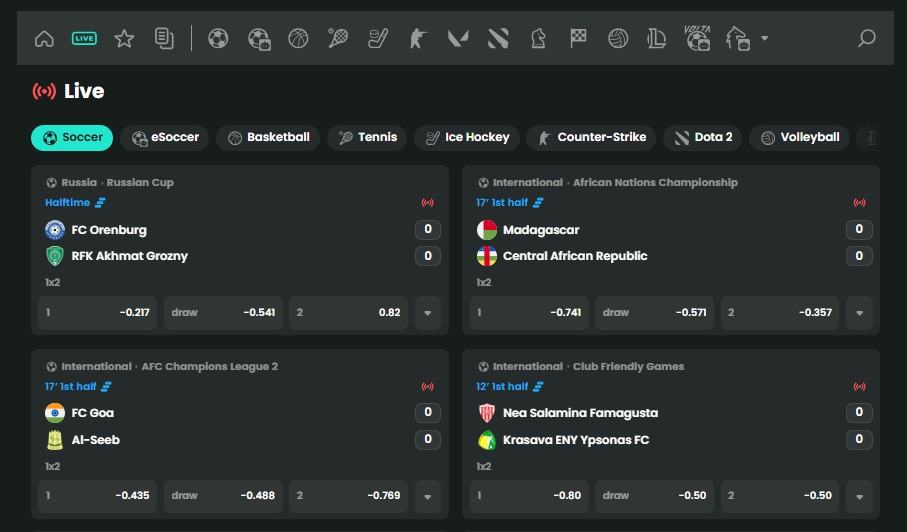Screen dimensions: 907x532
Task: Bet on draw in Nea Salamina match
Action: click(655, 496)
